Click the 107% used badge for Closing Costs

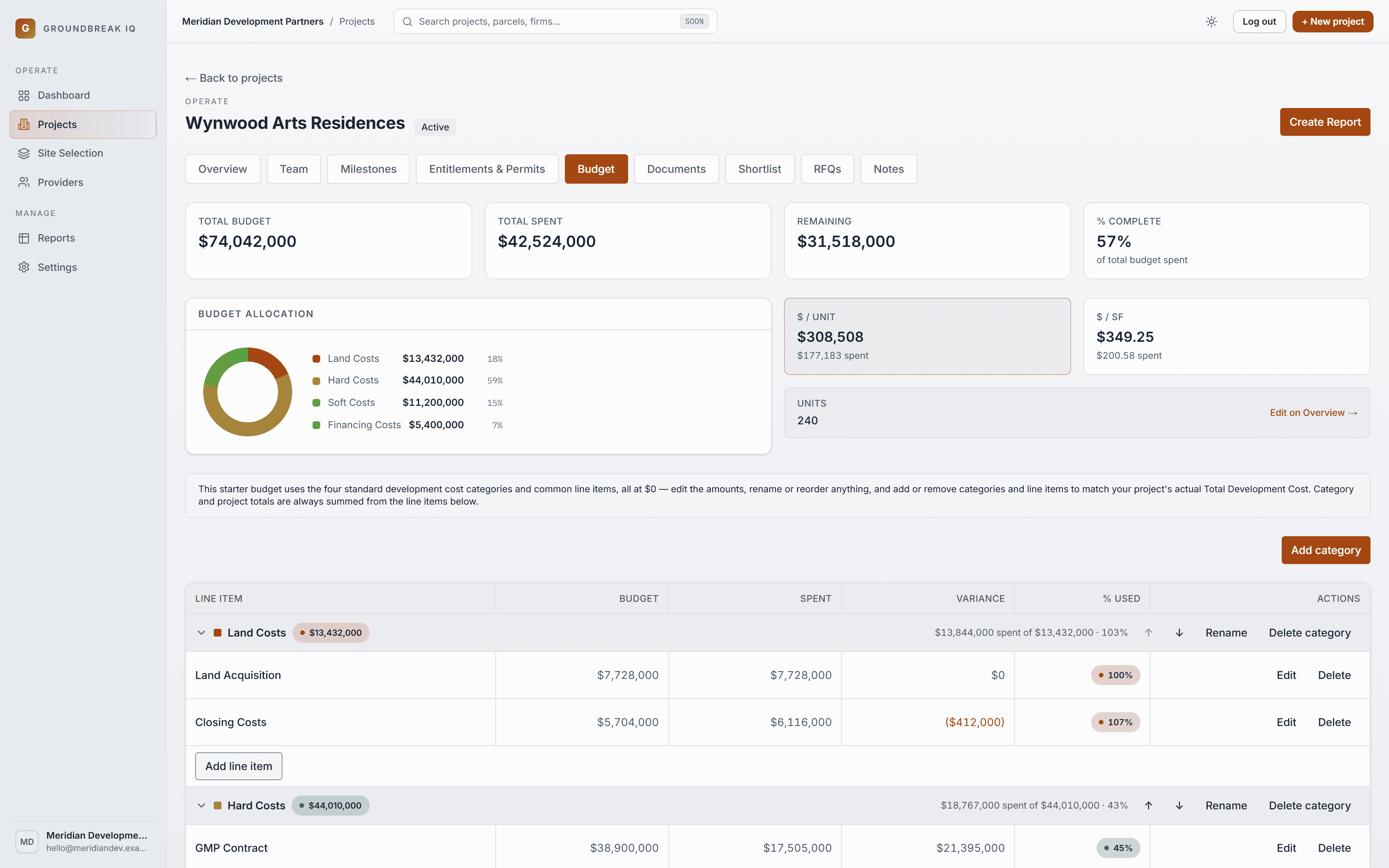[1115, 723]
